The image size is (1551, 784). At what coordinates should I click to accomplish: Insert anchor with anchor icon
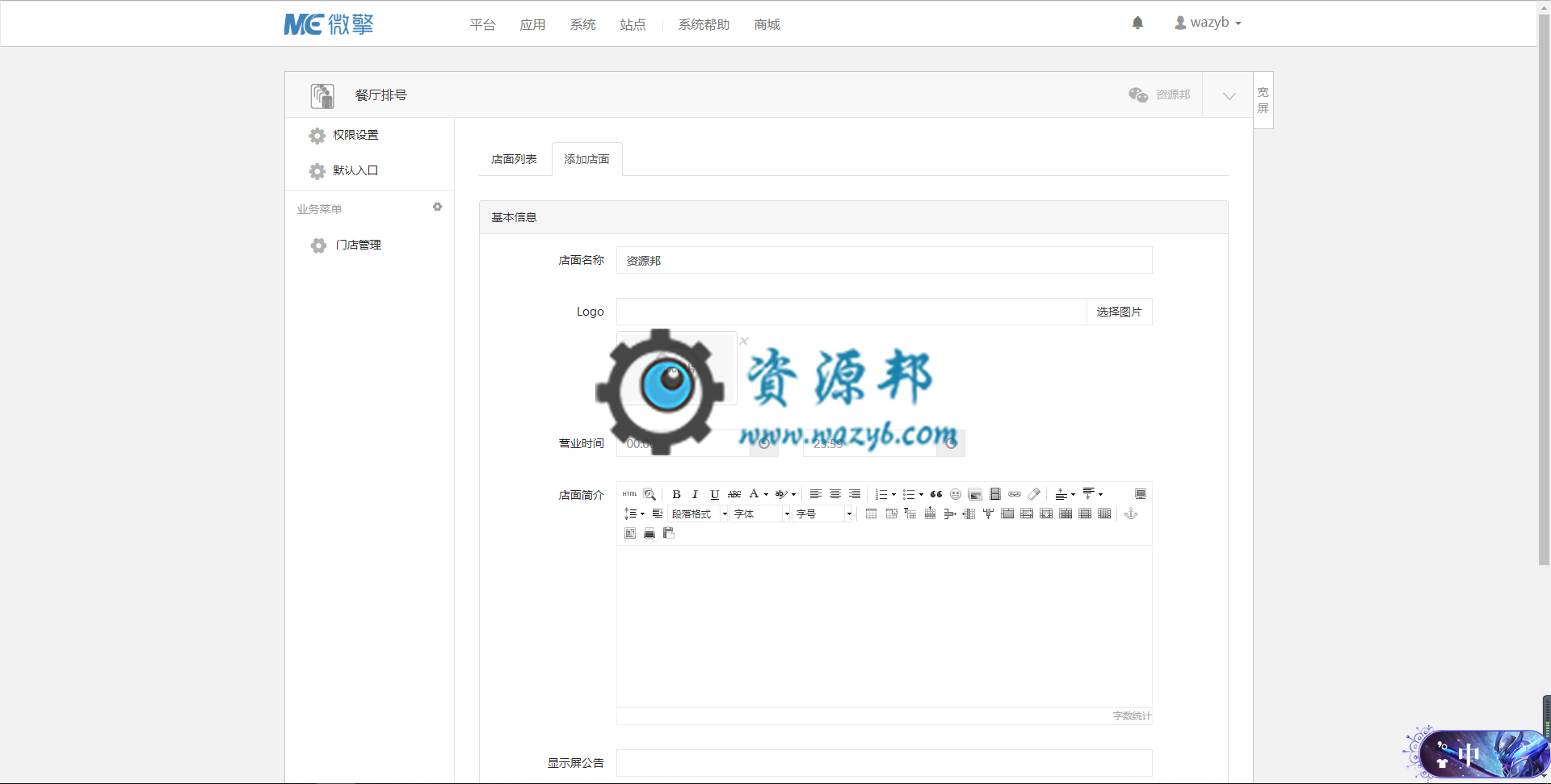1130,514
